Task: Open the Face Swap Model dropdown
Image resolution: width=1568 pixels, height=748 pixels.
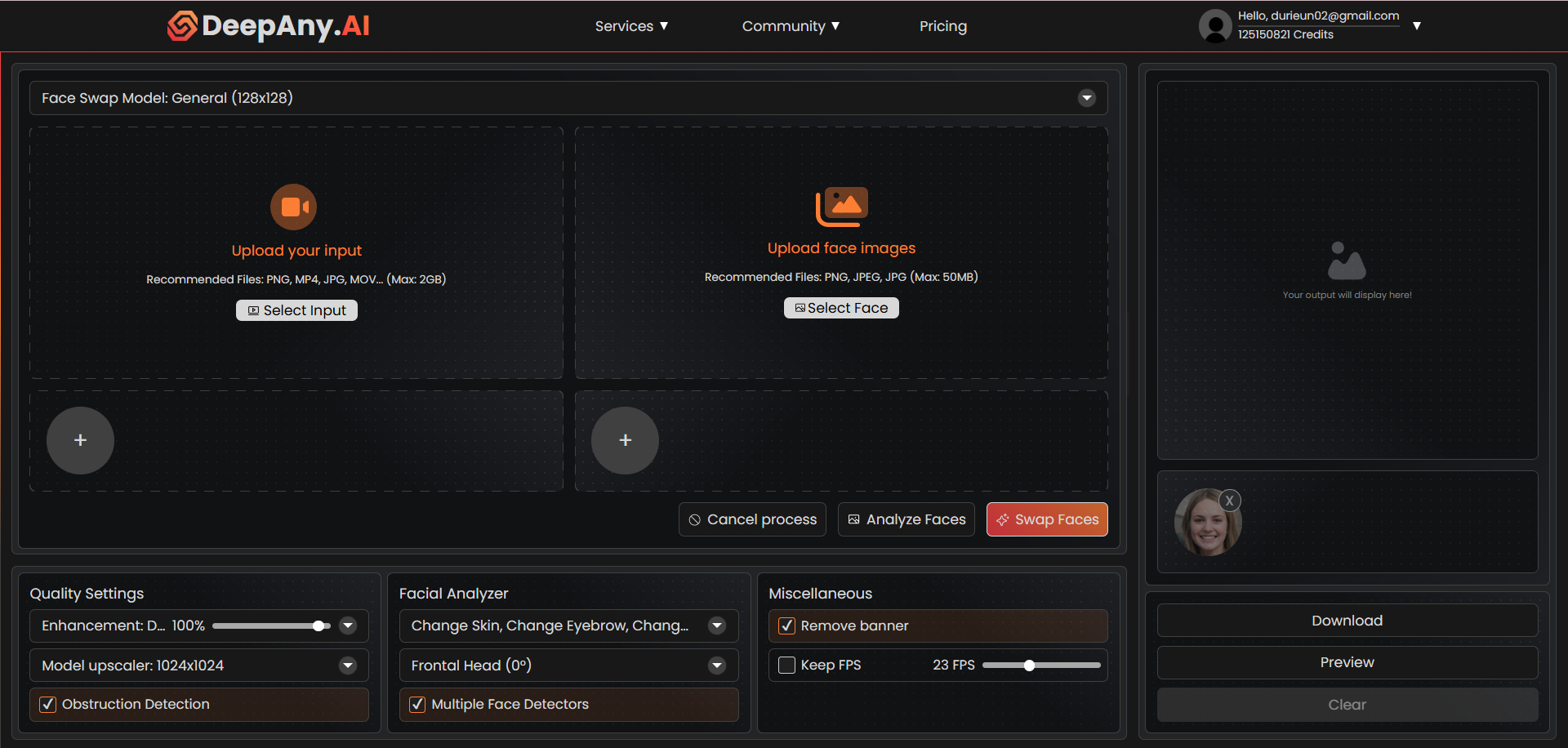Action: (568, 98)
